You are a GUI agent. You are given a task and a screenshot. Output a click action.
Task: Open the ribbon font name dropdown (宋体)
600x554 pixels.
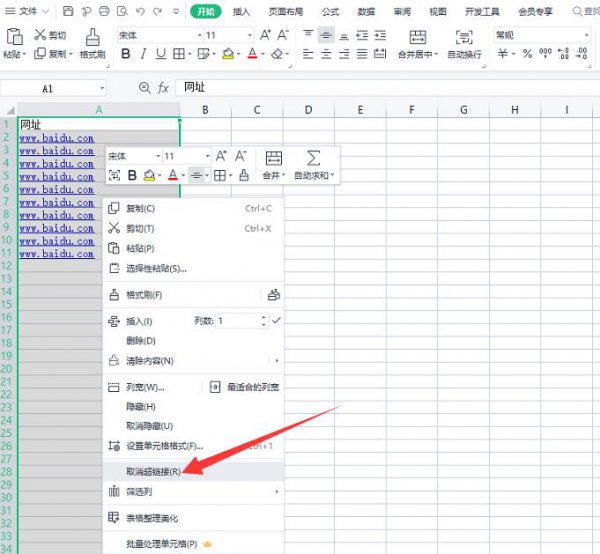pos(199,35)
